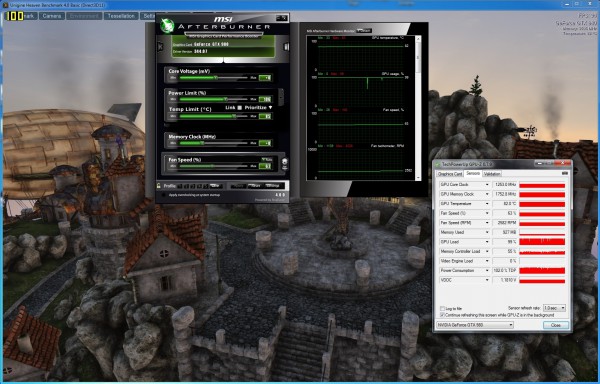The width and height of the screenshot is (600, 384).
Task: Click the GPU-Z title bar icon
Action: (x=438, y=164)
